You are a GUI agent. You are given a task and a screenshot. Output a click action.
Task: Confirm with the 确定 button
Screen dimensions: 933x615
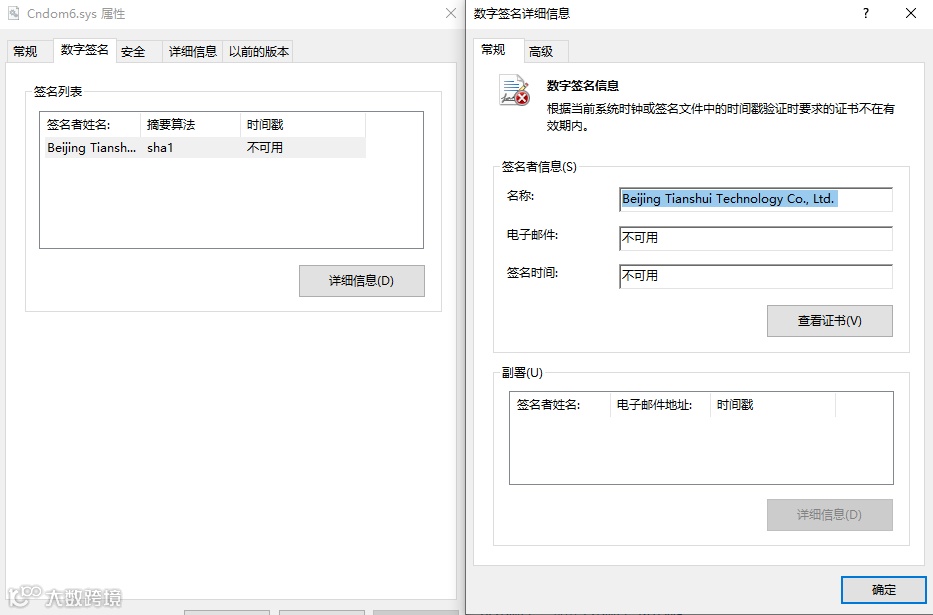point(884,589)
